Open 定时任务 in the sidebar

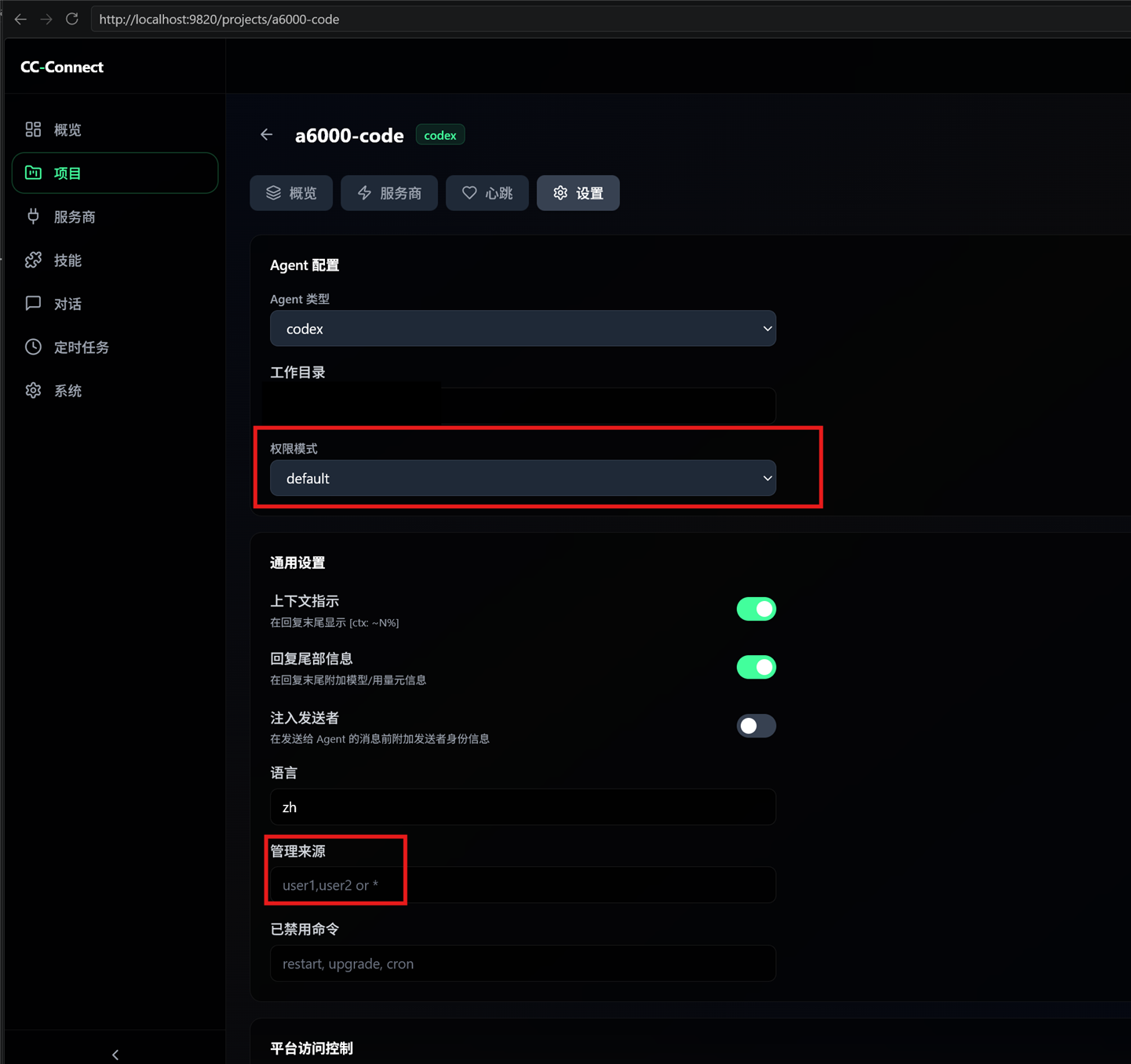pos(115,347)
